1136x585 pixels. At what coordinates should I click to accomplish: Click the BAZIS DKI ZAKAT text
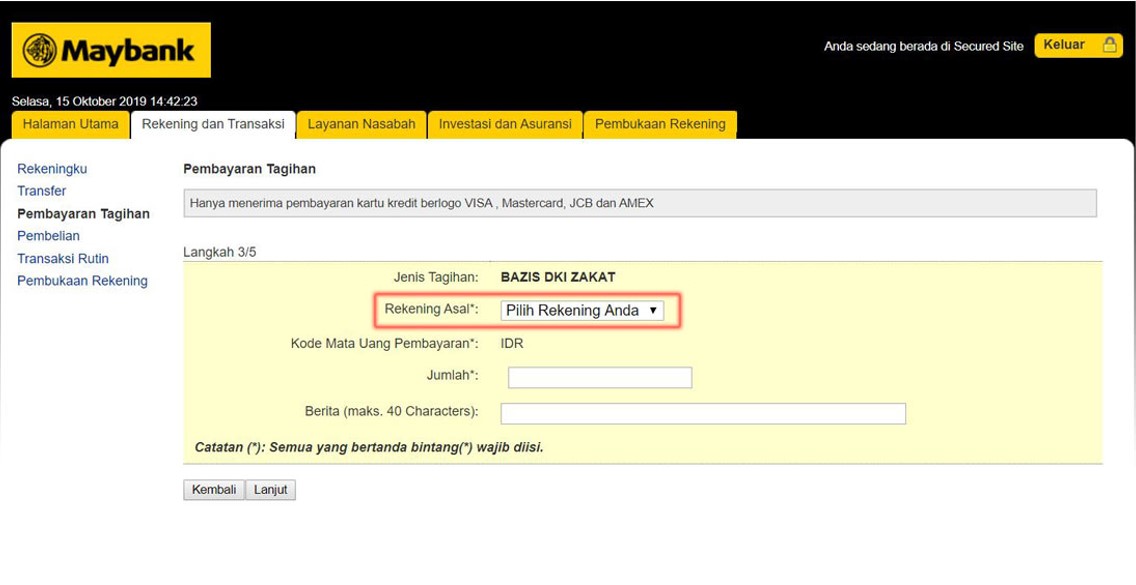click(558, 277)
